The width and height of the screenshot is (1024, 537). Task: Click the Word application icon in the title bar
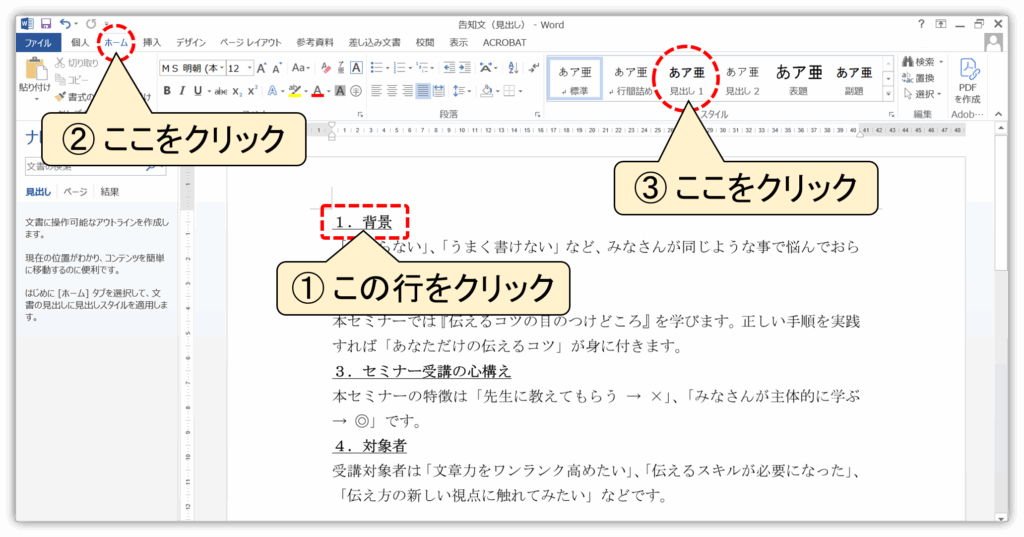[x=27, y=24]
